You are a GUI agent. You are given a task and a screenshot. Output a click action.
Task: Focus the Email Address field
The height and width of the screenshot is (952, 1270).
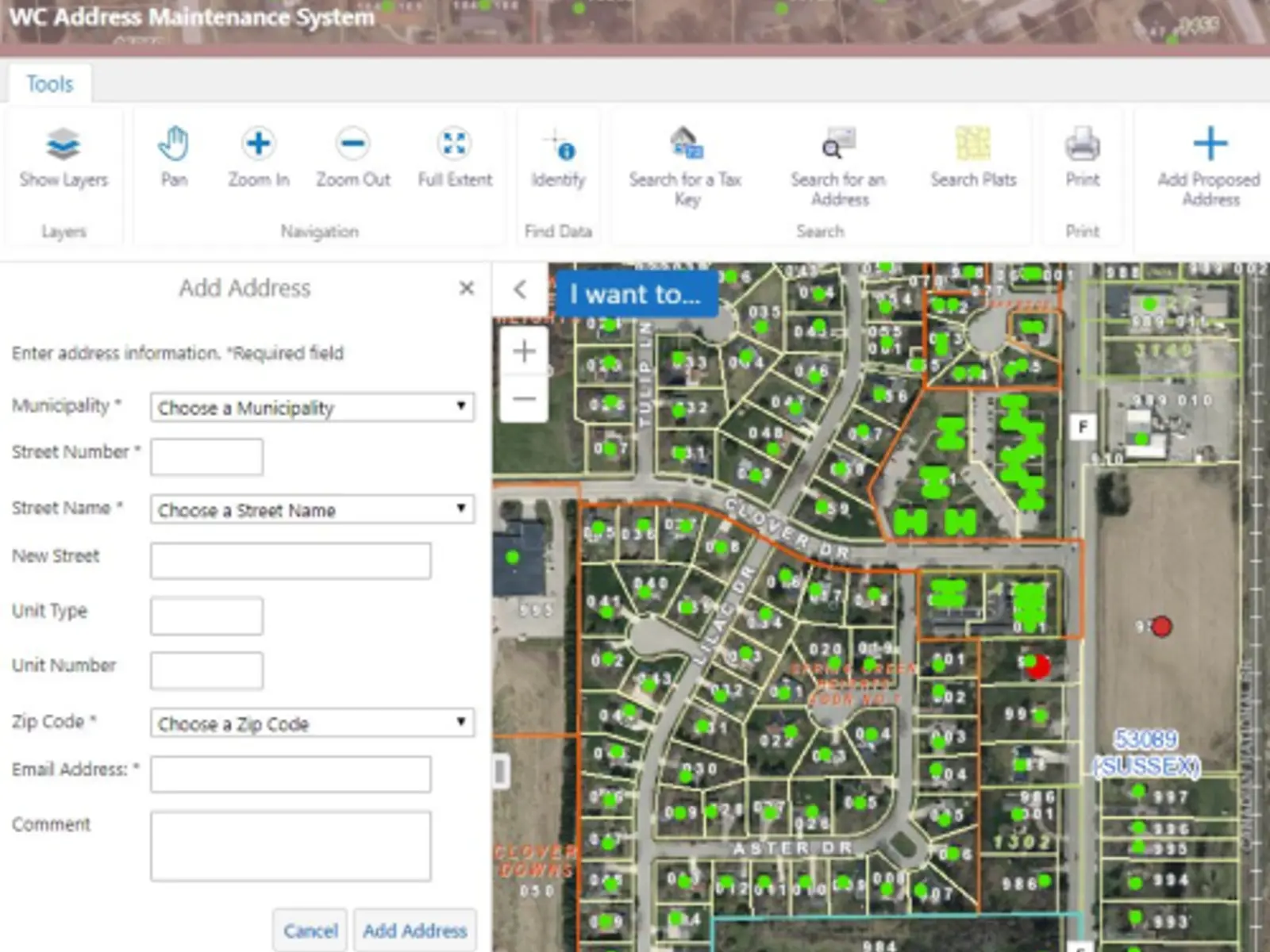click(291, 774)
